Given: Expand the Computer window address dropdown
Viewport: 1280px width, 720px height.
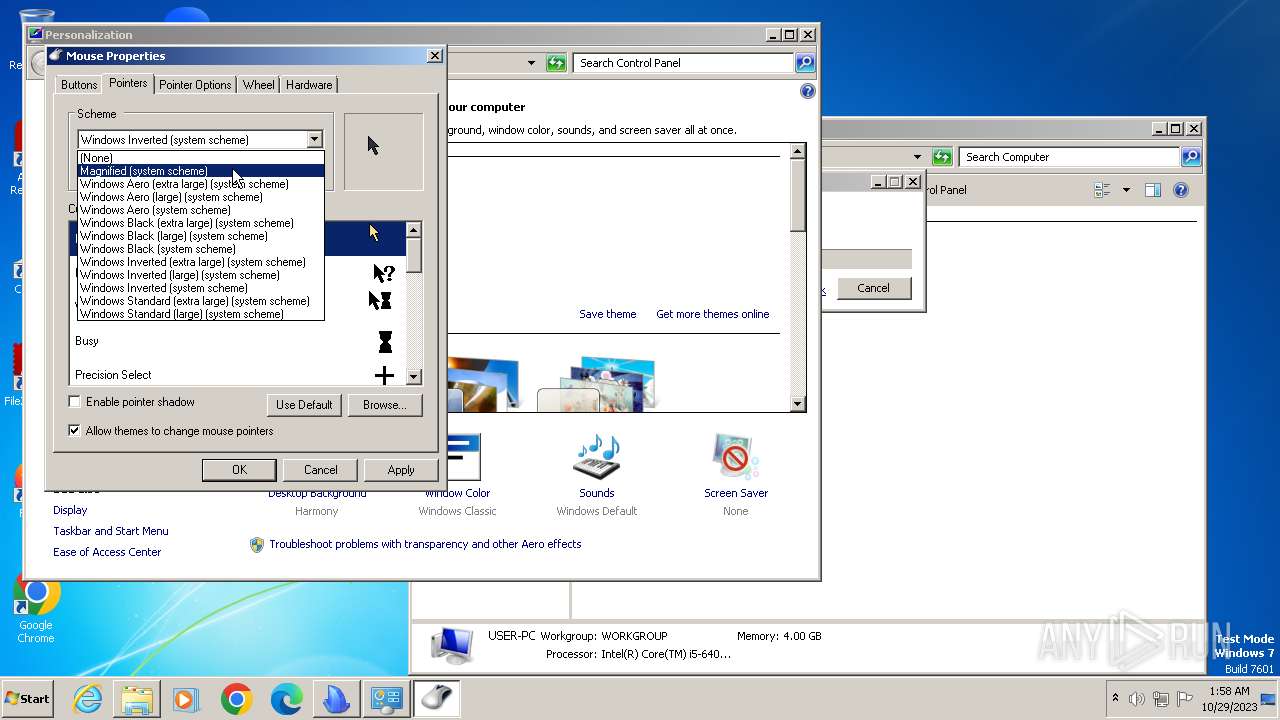Looking at the screenshot, I should (917, 157).
